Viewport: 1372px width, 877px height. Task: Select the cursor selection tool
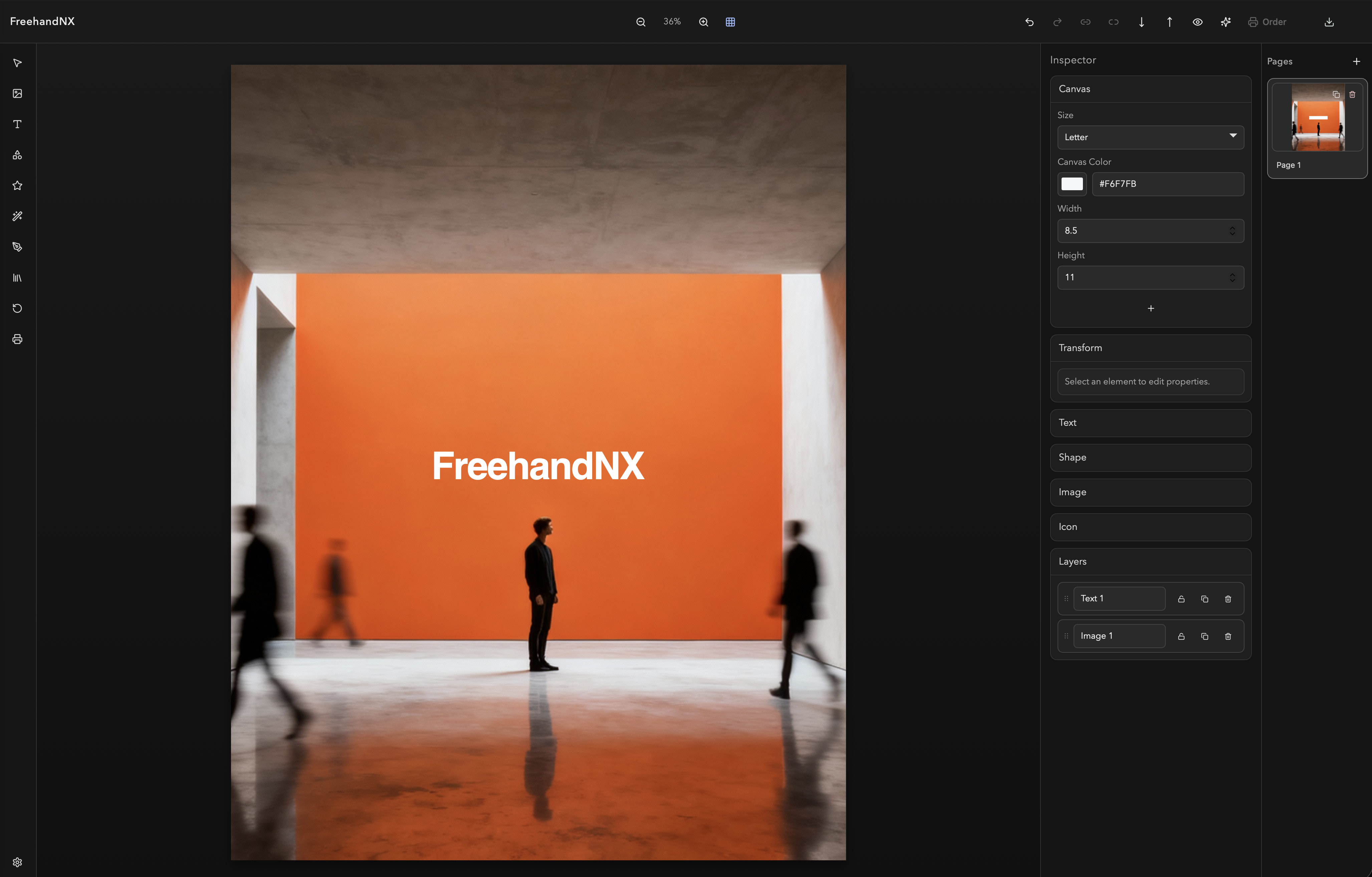17,63
